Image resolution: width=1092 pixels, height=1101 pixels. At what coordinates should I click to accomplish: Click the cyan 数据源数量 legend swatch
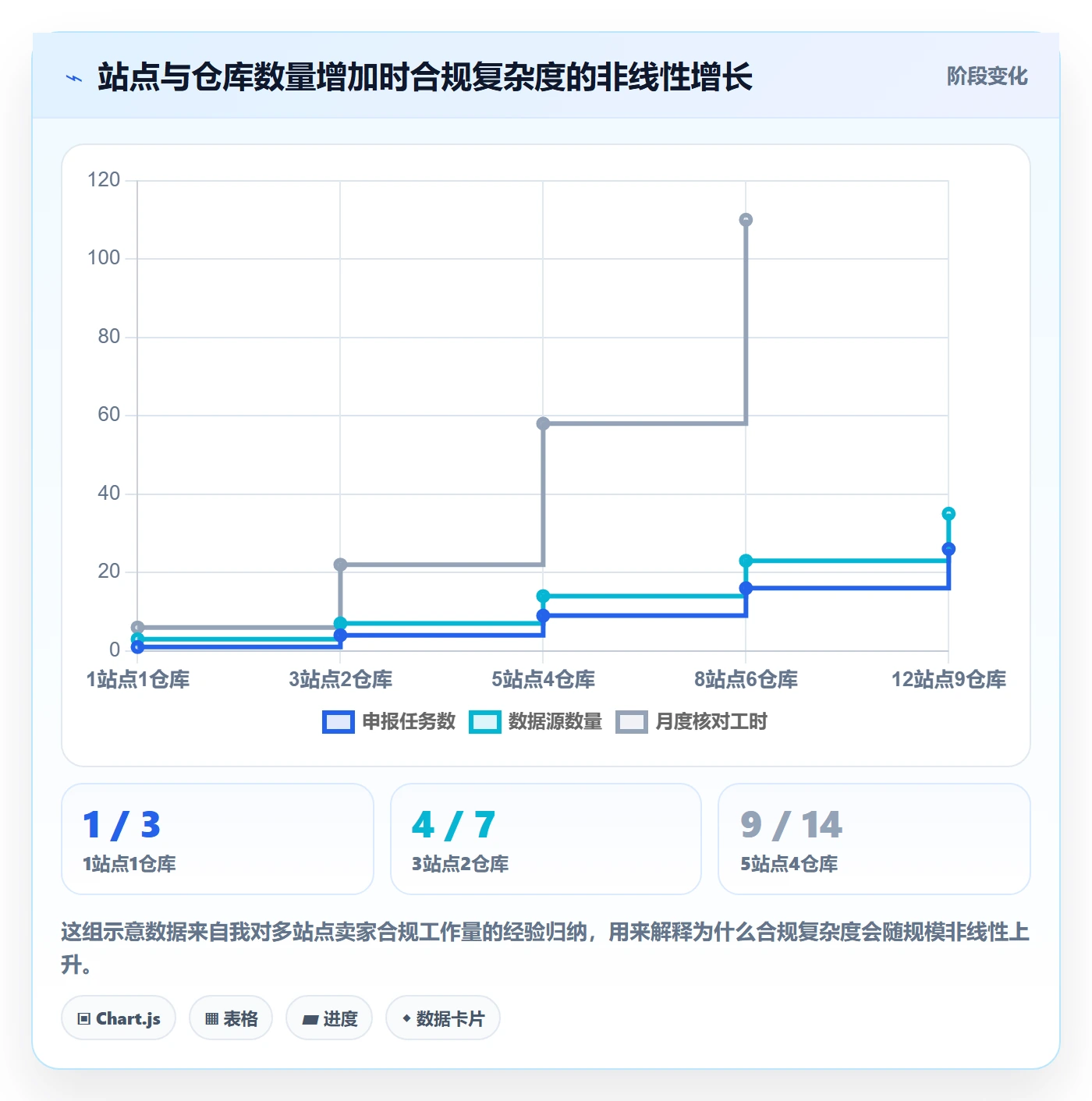pyautogui.click(x=485, y=722)
